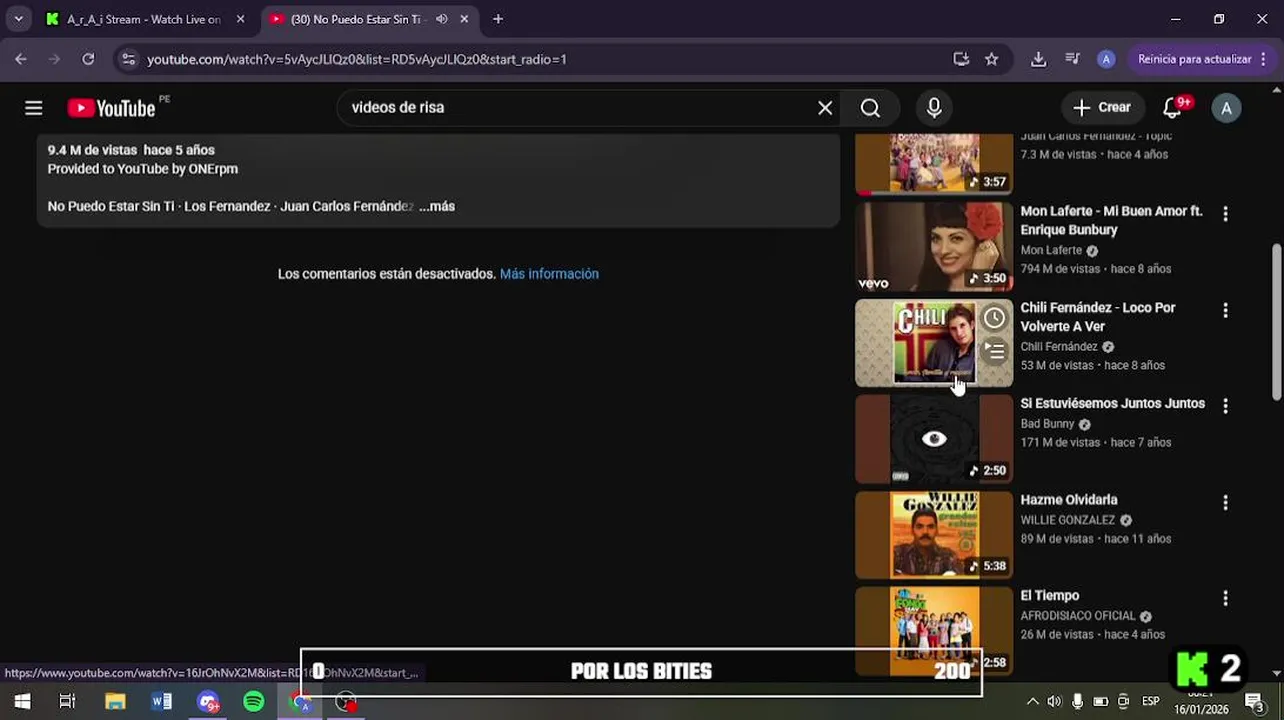Open WILLIE GONZALEZ channel name
This screenshot has height=720, width=1284.
click(1067, 520)
